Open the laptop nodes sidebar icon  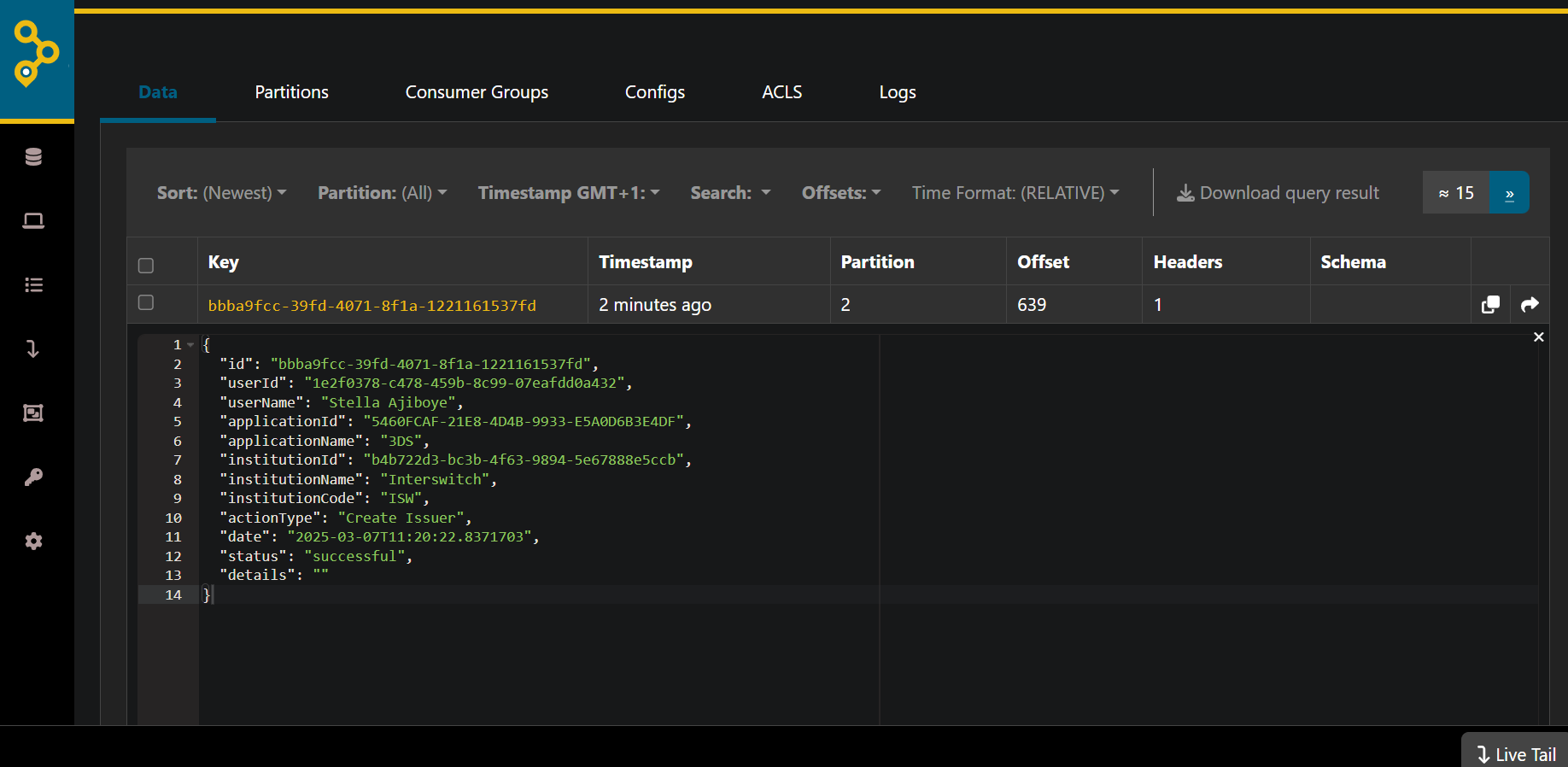33,221
